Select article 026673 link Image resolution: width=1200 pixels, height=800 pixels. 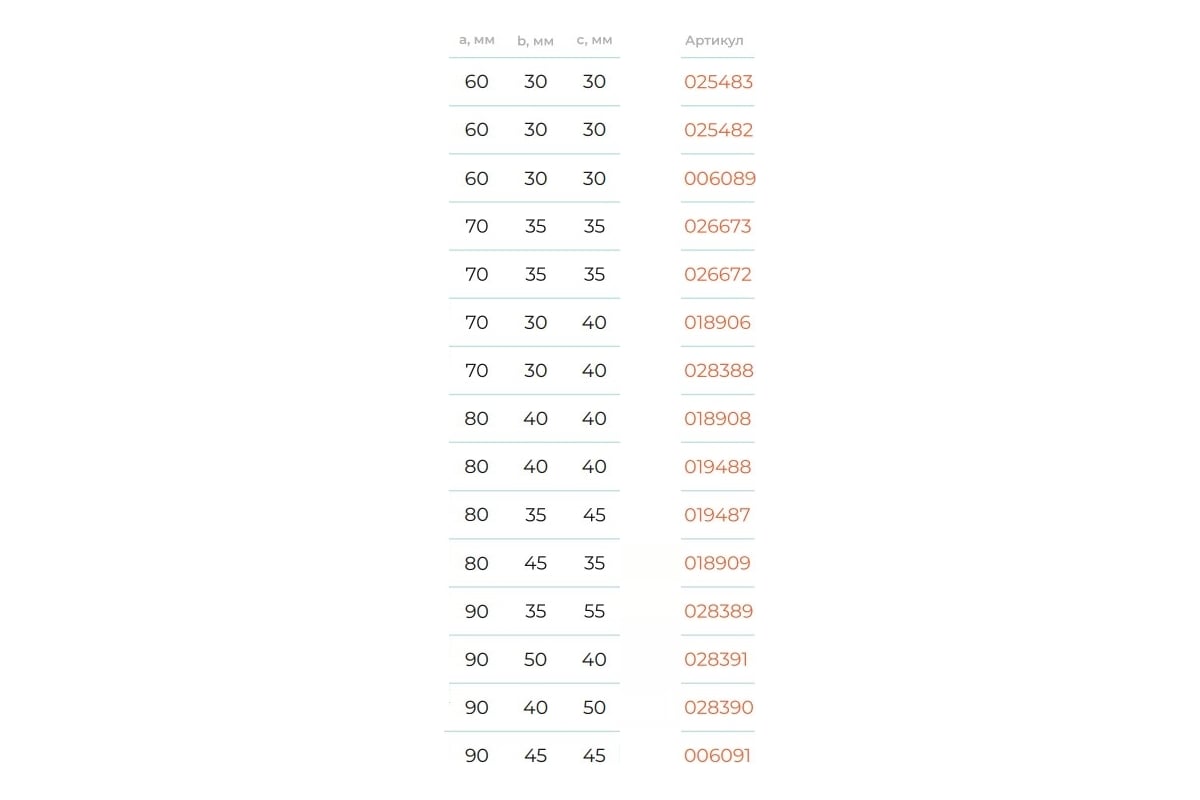pyautogui.click(x=717, y=227)
